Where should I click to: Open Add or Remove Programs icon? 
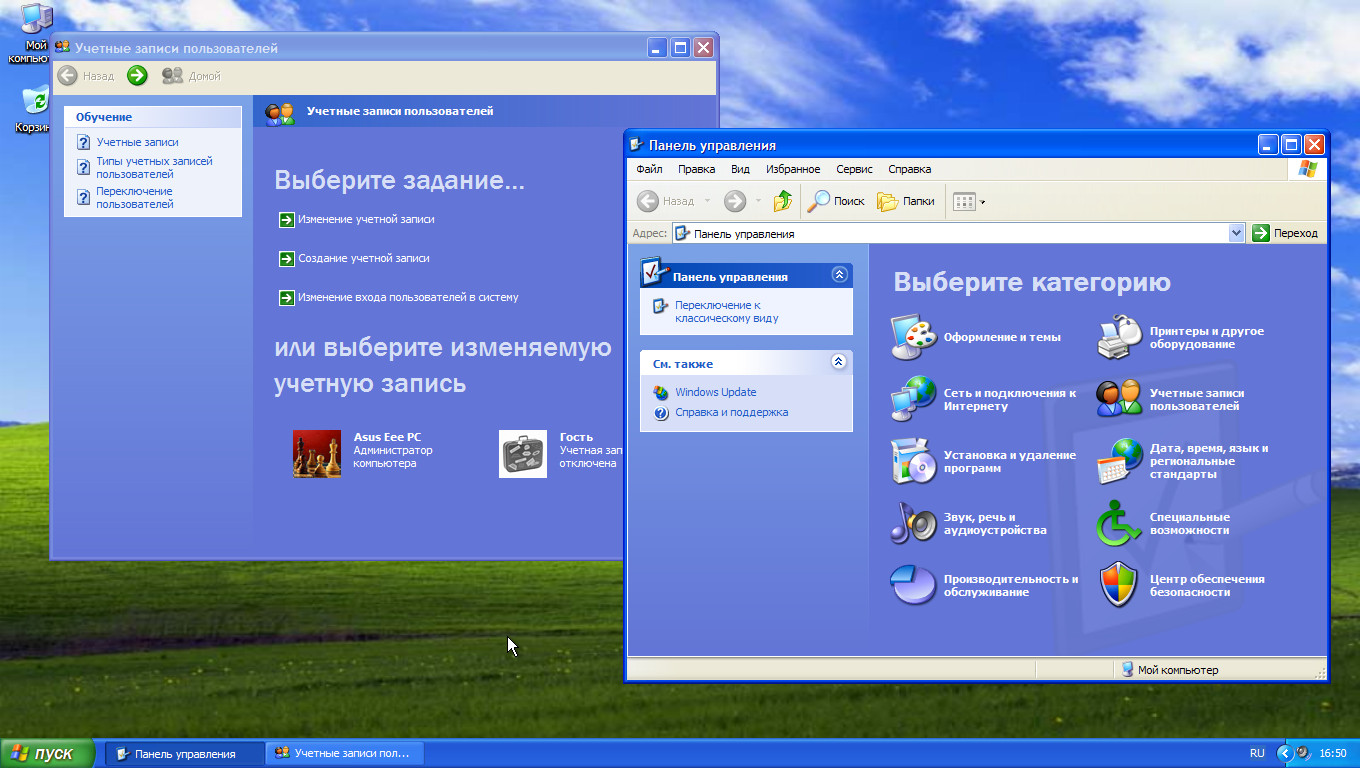pyautogui.click(x=913, y=461)
